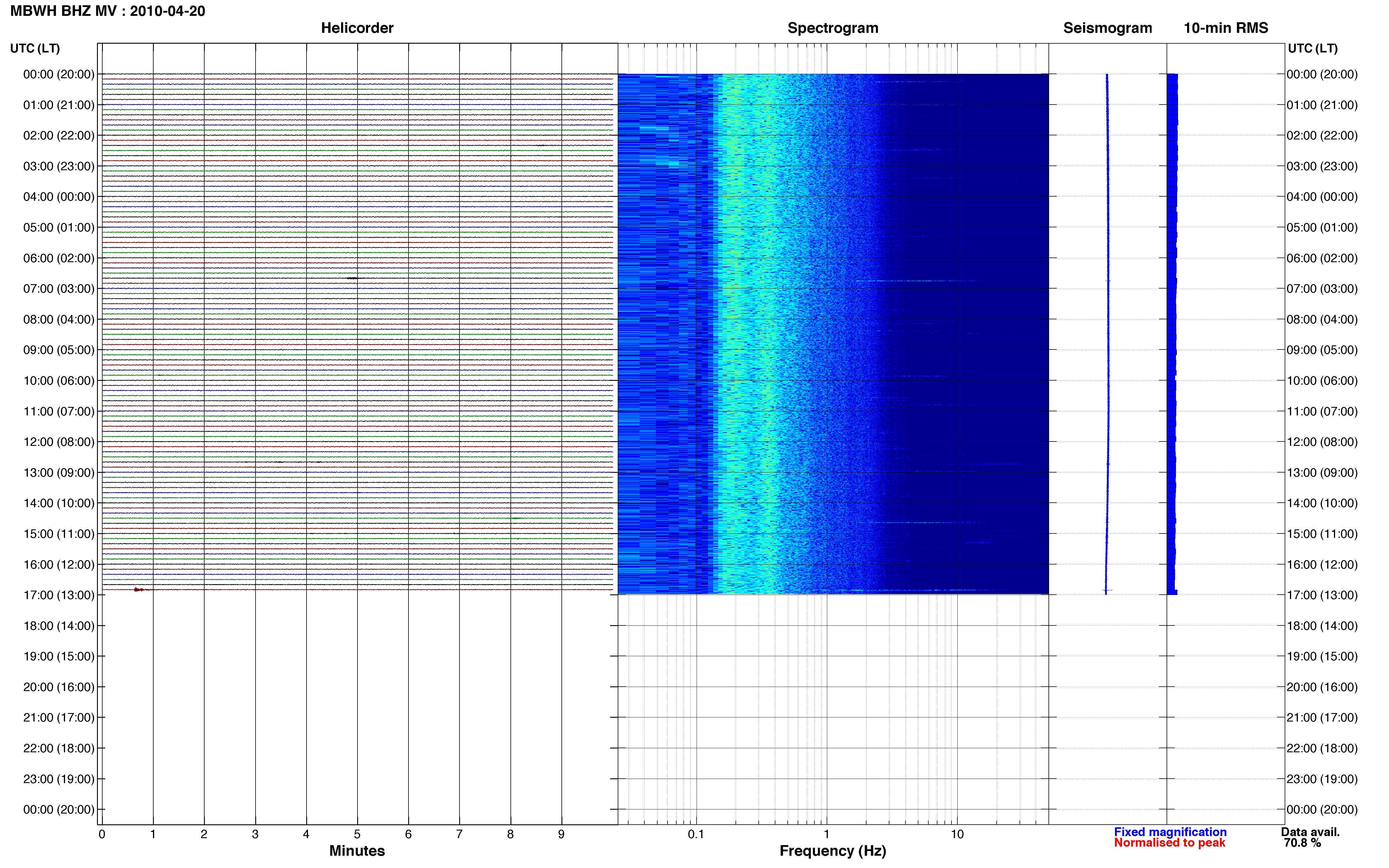Click 08:00 (04:00) on the Helicorder time axis
Viewport: 1389px width, 868px height.
59,319
